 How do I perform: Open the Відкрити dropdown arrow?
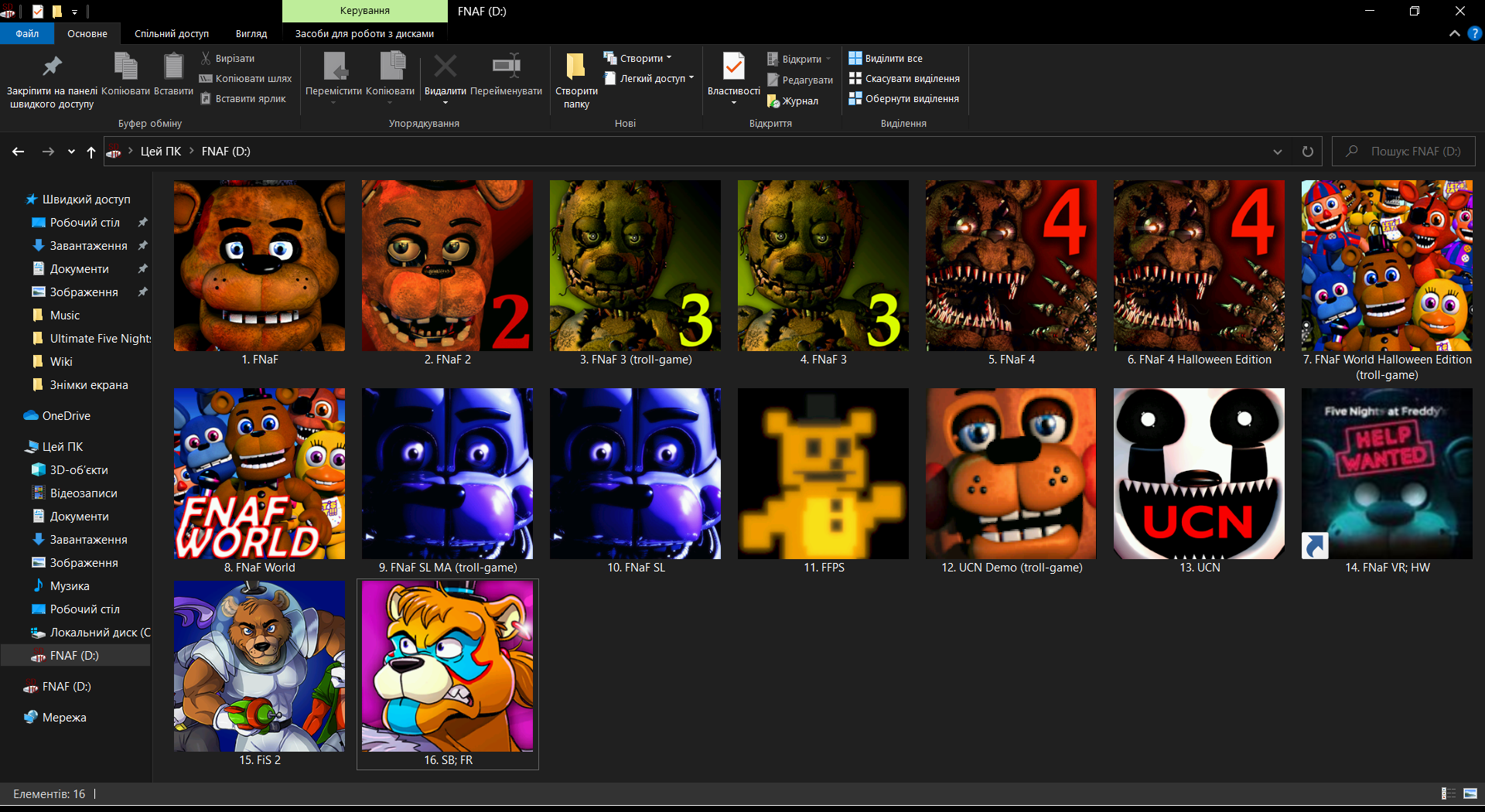[828, 59]
